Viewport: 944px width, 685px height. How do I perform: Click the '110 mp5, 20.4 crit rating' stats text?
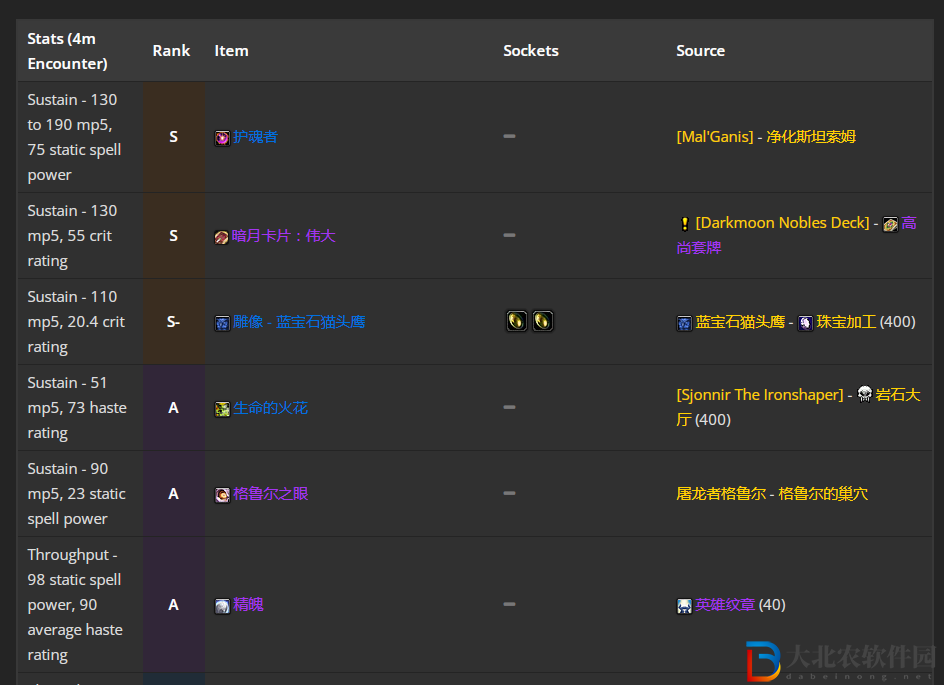(76, 322)
